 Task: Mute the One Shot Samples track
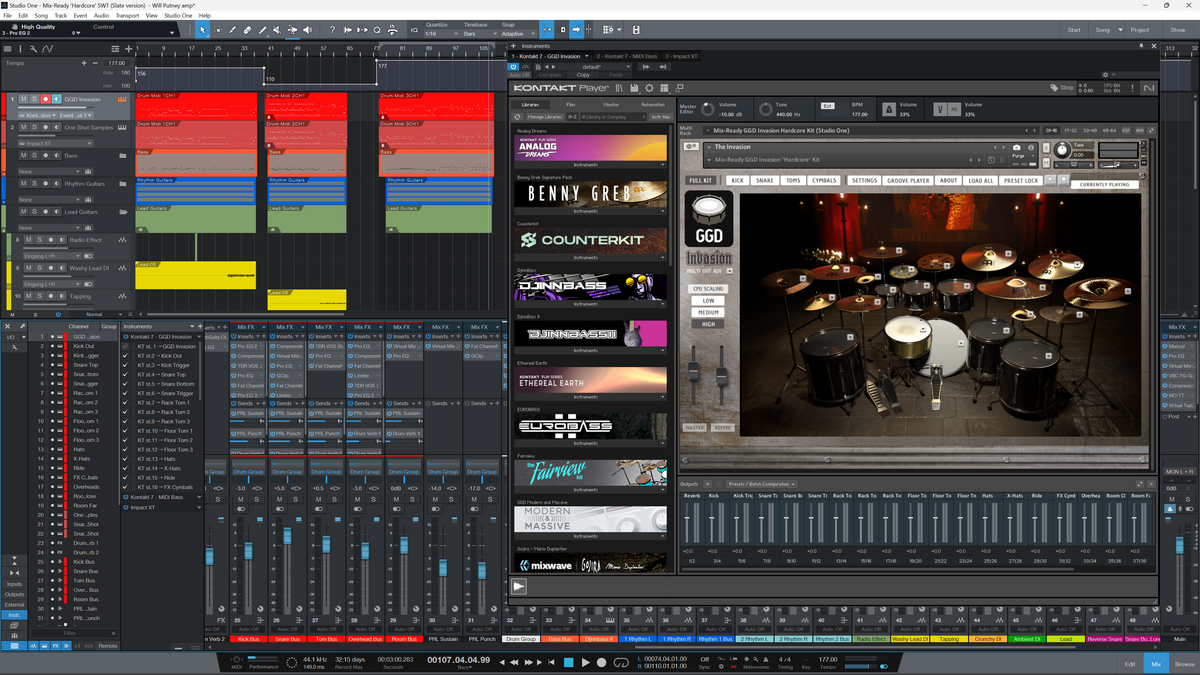[23, 127]
